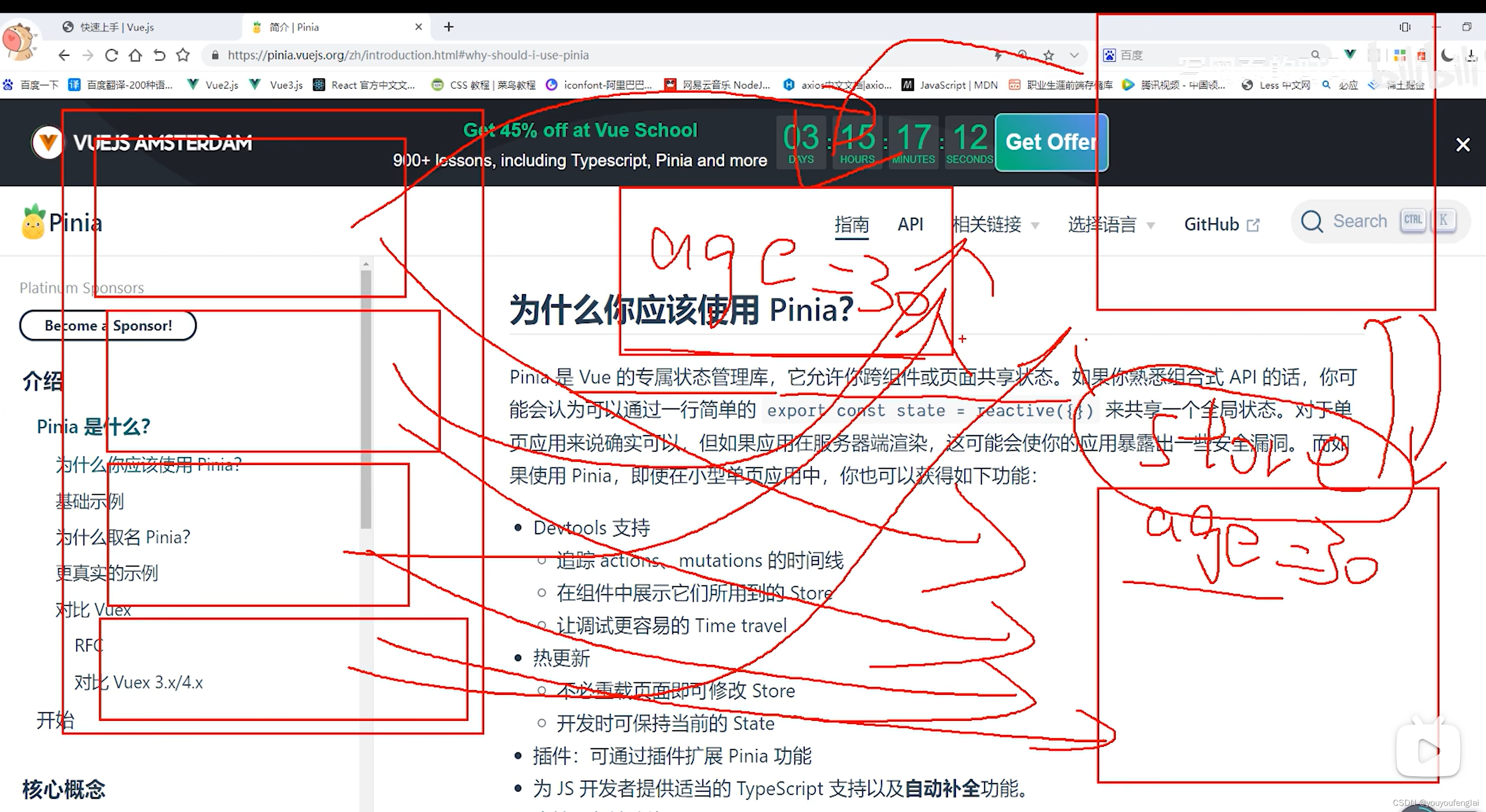
Task: Open sidebar item RFC
Action: [x=89, y=646]
